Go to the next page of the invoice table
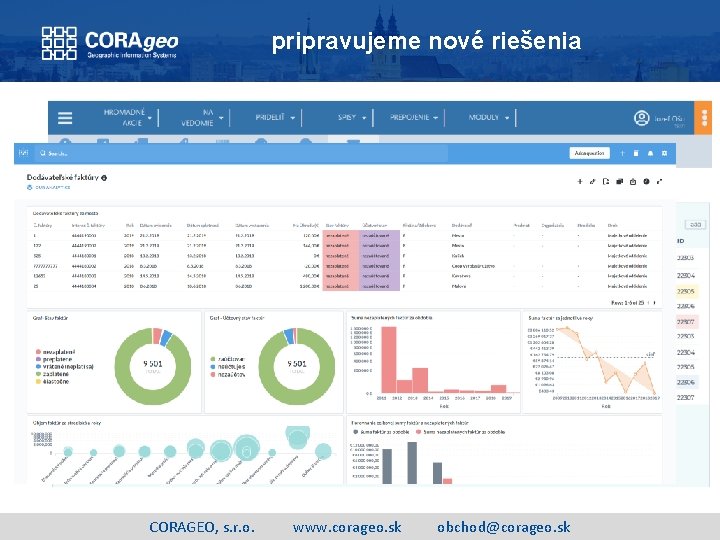The width and height of the screenshot is (720, 540). tap(655, 303)
